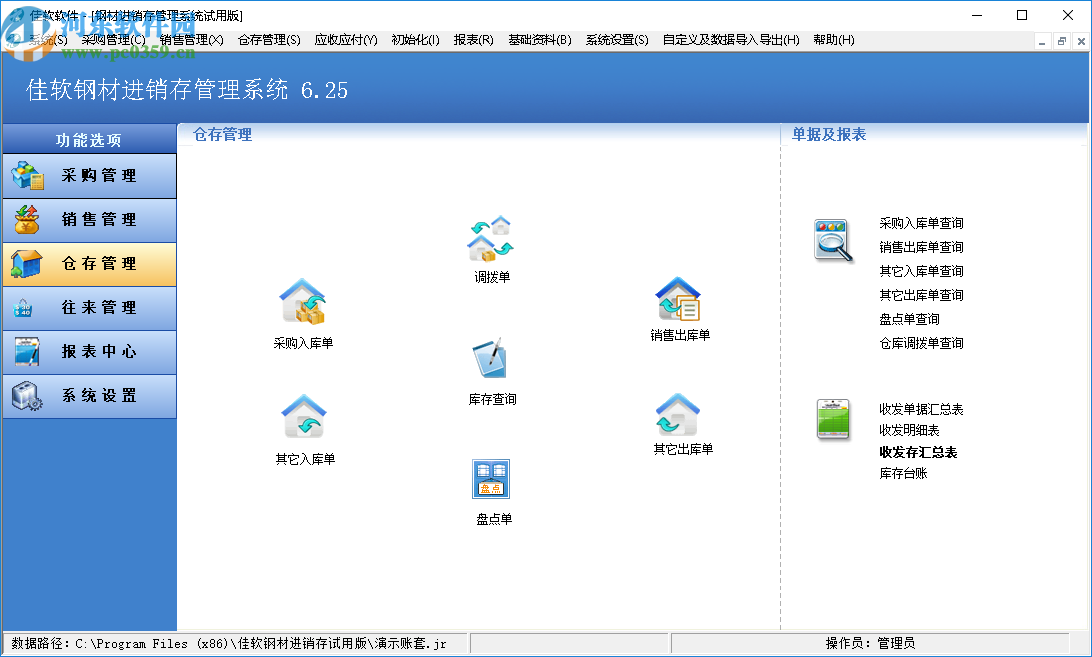
Task: Open the 收发明细表 report
Action: (x=910, y=430)
